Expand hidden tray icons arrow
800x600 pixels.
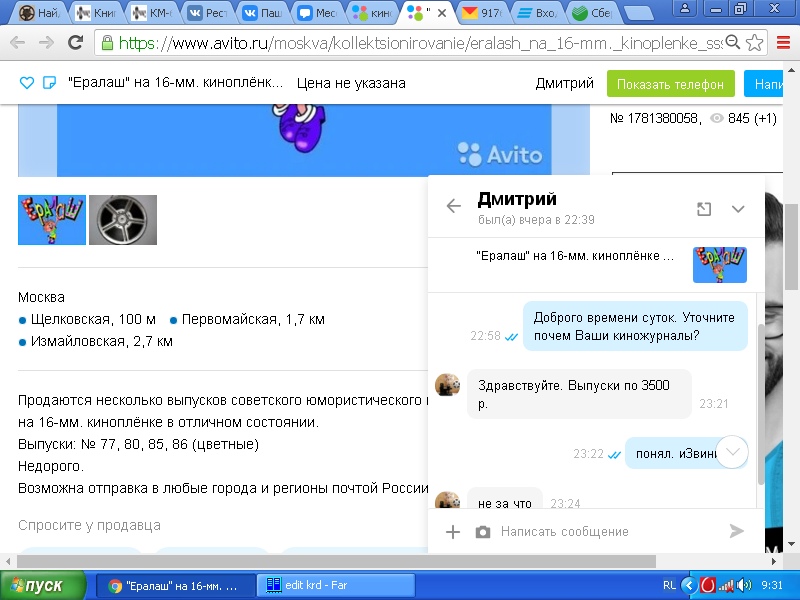689,585
